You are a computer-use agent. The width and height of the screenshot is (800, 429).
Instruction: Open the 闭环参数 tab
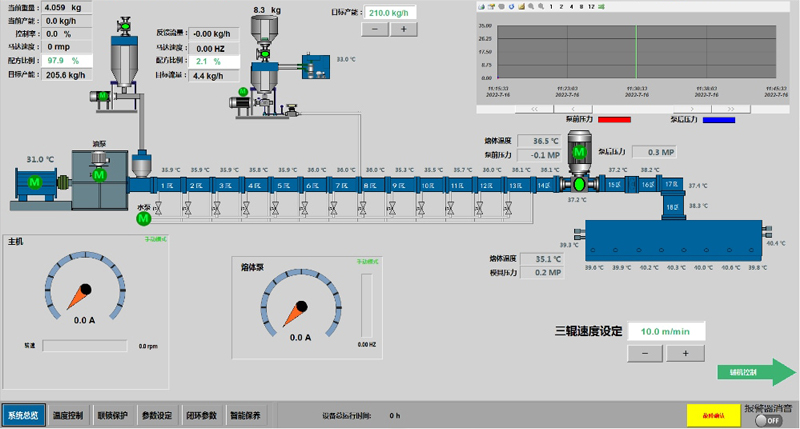[x=201, y=415]
